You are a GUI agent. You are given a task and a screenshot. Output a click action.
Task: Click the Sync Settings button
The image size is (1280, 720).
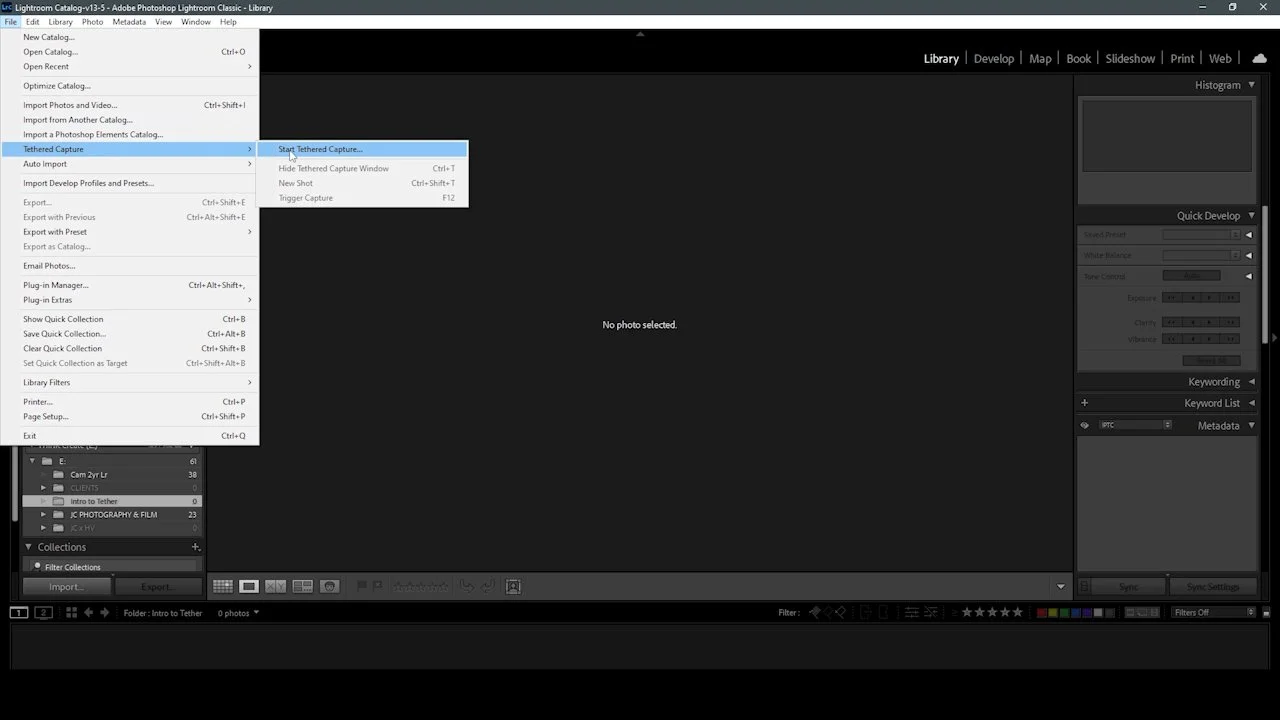1212,587
